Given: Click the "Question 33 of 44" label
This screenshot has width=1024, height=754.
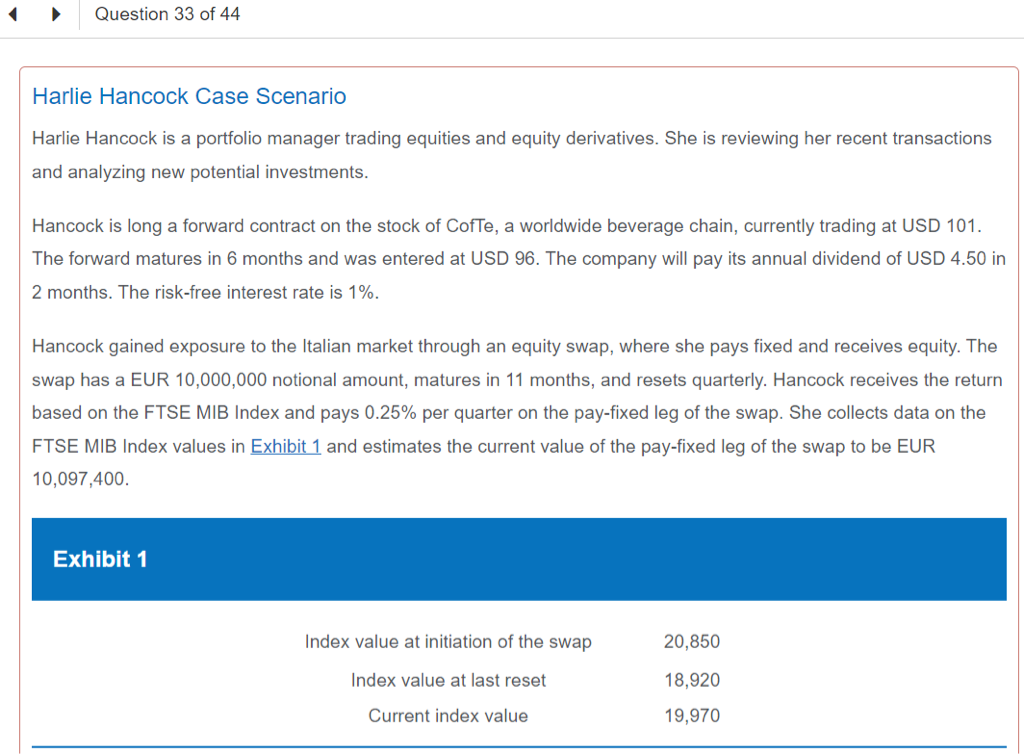Looking at the screenshot, I should coord(167,14).
